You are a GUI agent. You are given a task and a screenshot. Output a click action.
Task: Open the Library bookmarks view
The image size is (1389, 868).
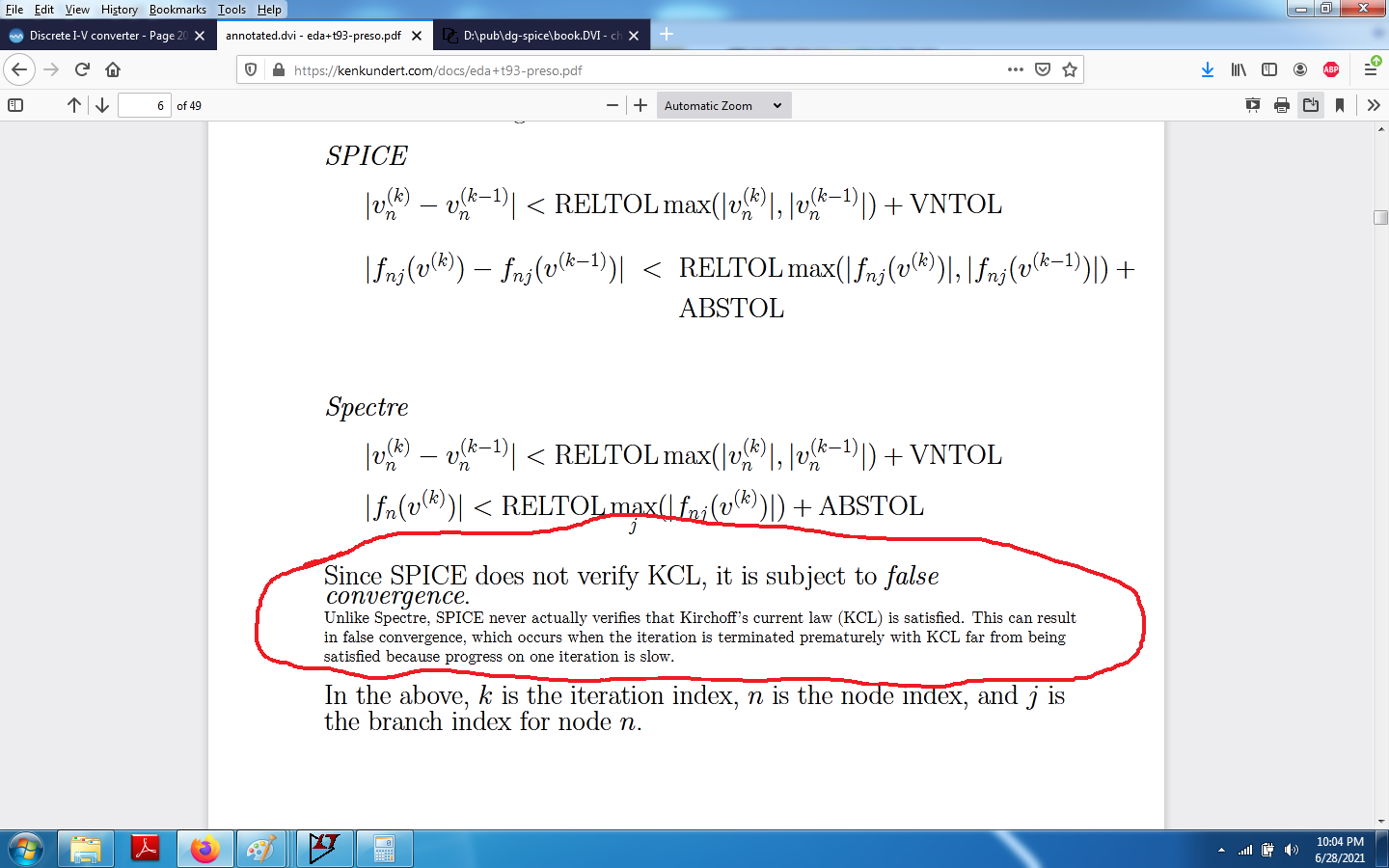[1239, 69]
